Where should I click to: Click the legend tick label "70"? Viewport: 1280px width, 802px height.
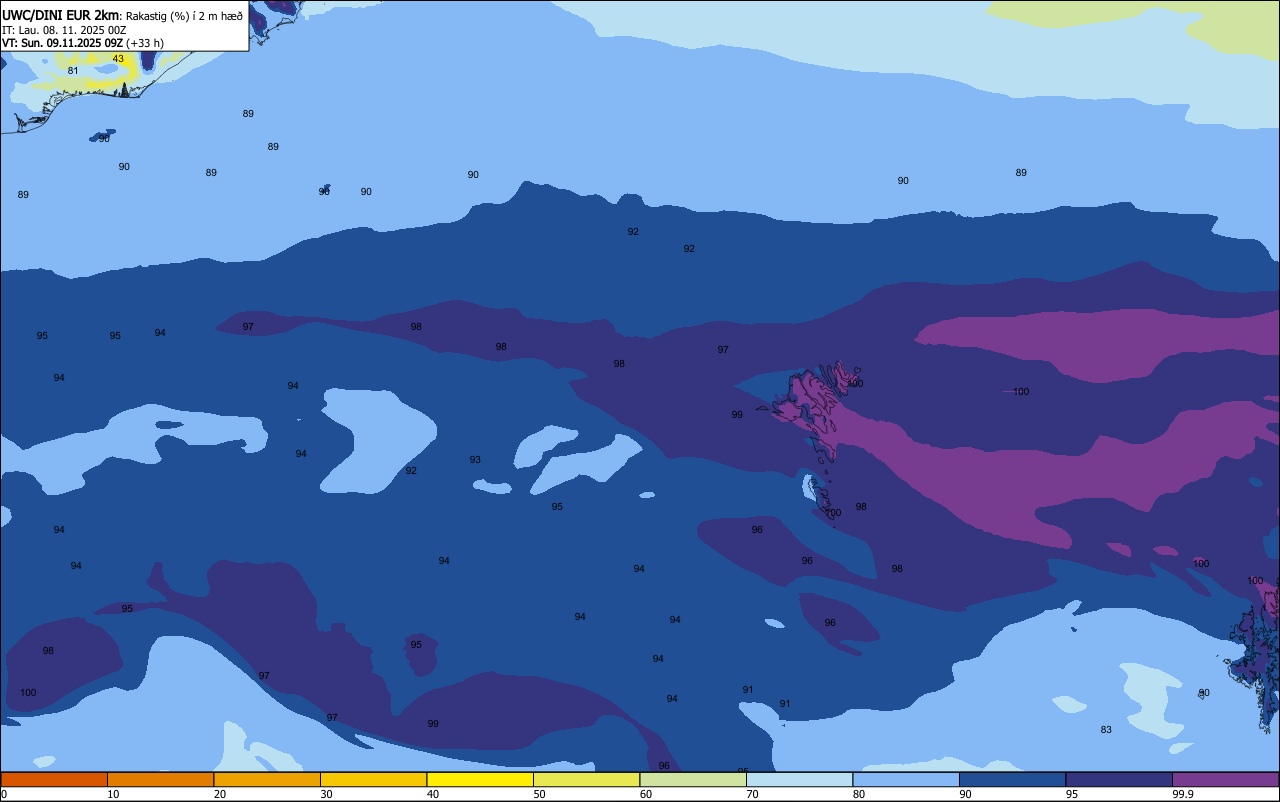click(x=752, y=794)
